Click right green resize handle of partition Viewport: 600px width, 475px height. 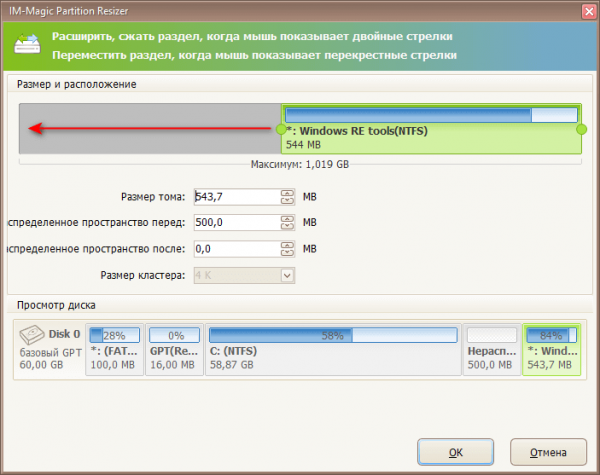coord(581,129)
